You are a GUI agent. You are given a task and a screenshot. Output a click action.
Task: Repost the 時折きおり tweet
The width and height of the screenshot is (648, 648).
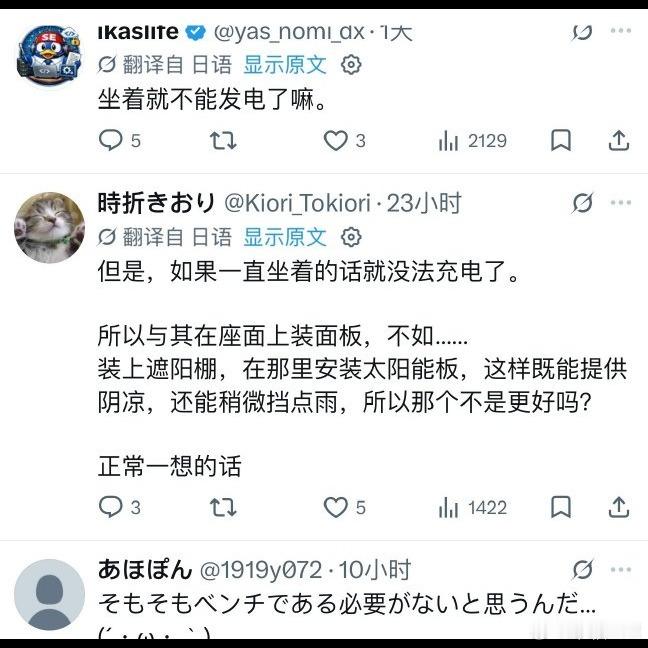(222, 508)
